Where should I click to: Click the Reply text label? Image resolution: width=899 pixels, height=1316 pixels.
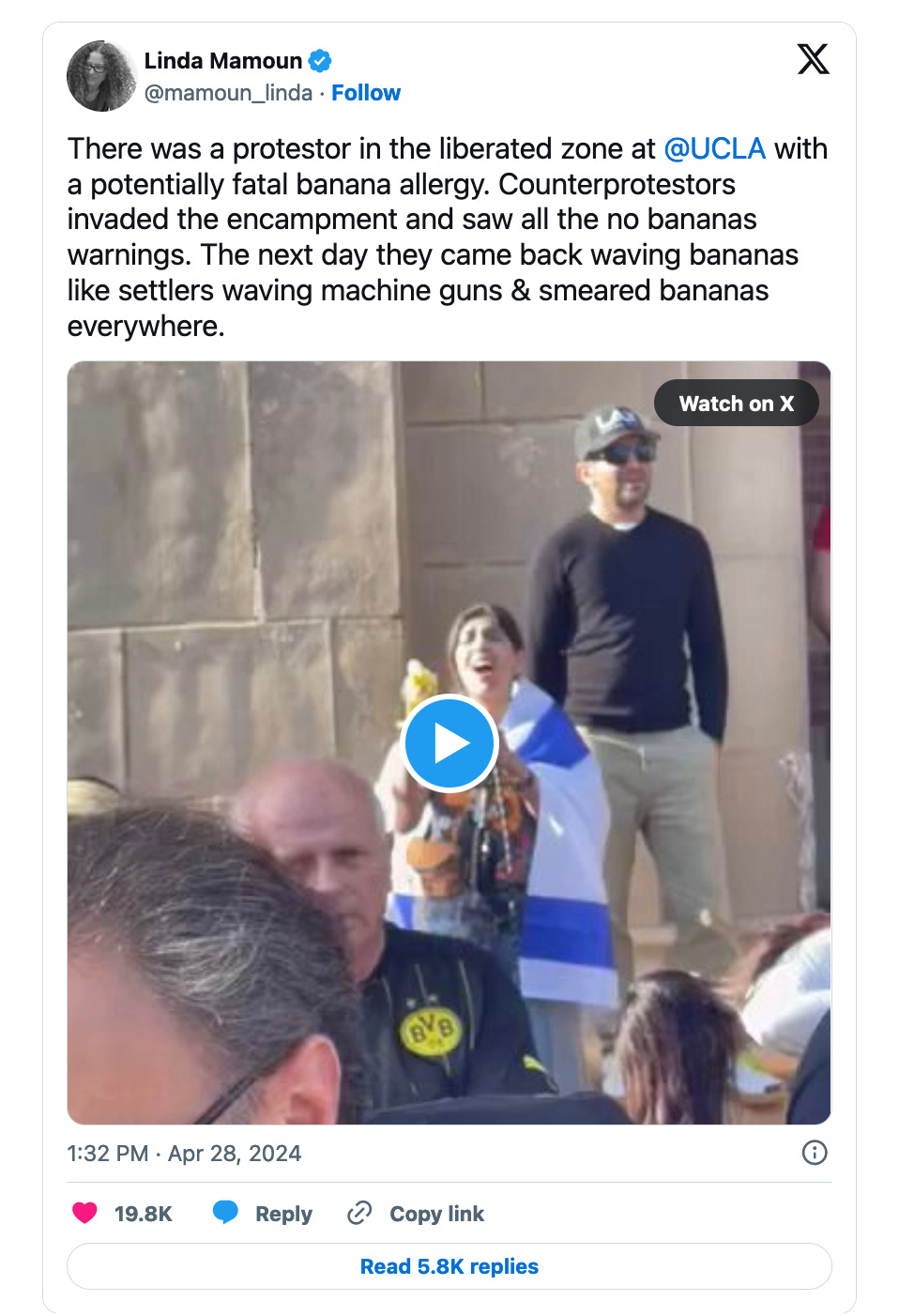pos(283,1214)
